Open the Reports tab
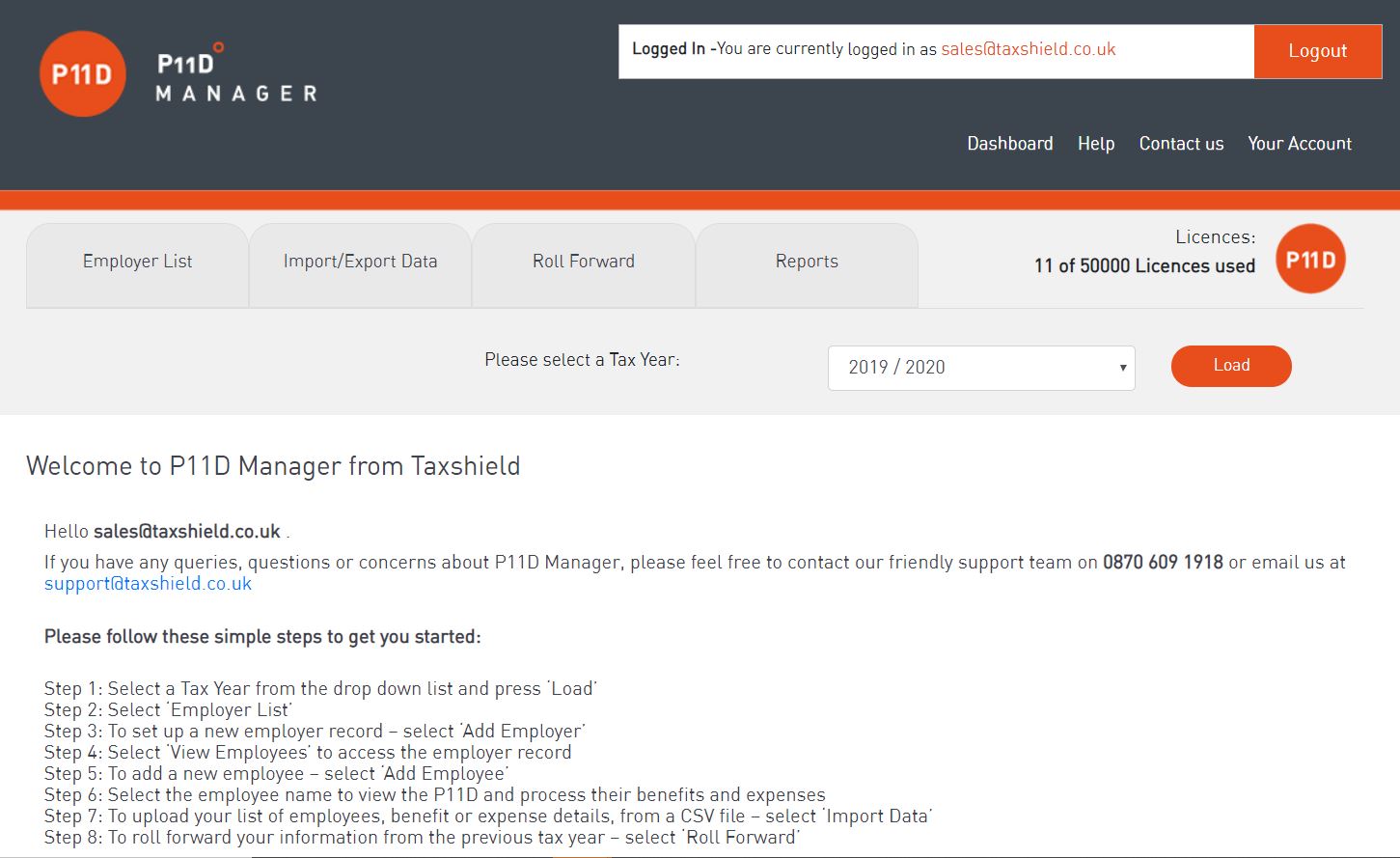 tap(807, 265)
